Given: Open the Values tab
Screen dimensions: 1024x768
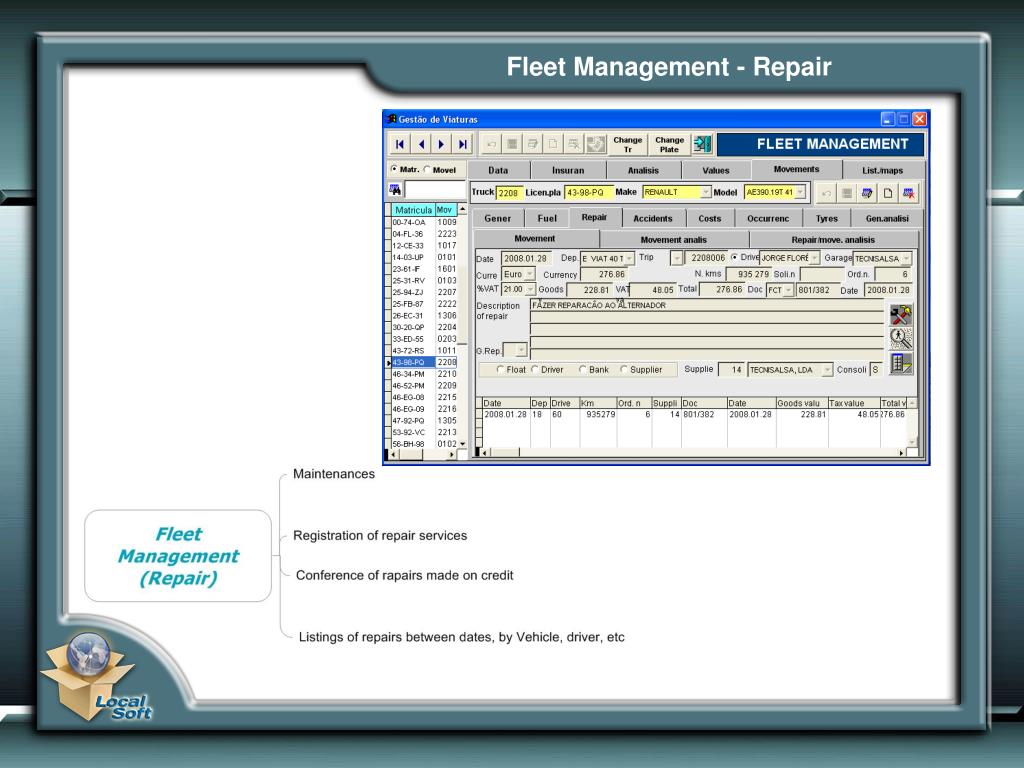Looking at the screenshot, I should click(x=716, y=170).
